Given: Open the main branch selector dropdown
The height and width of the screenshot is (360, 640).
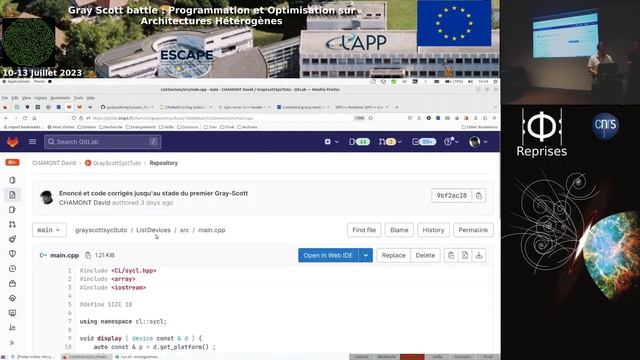Looking at the screenshot, I should [49, 230].
